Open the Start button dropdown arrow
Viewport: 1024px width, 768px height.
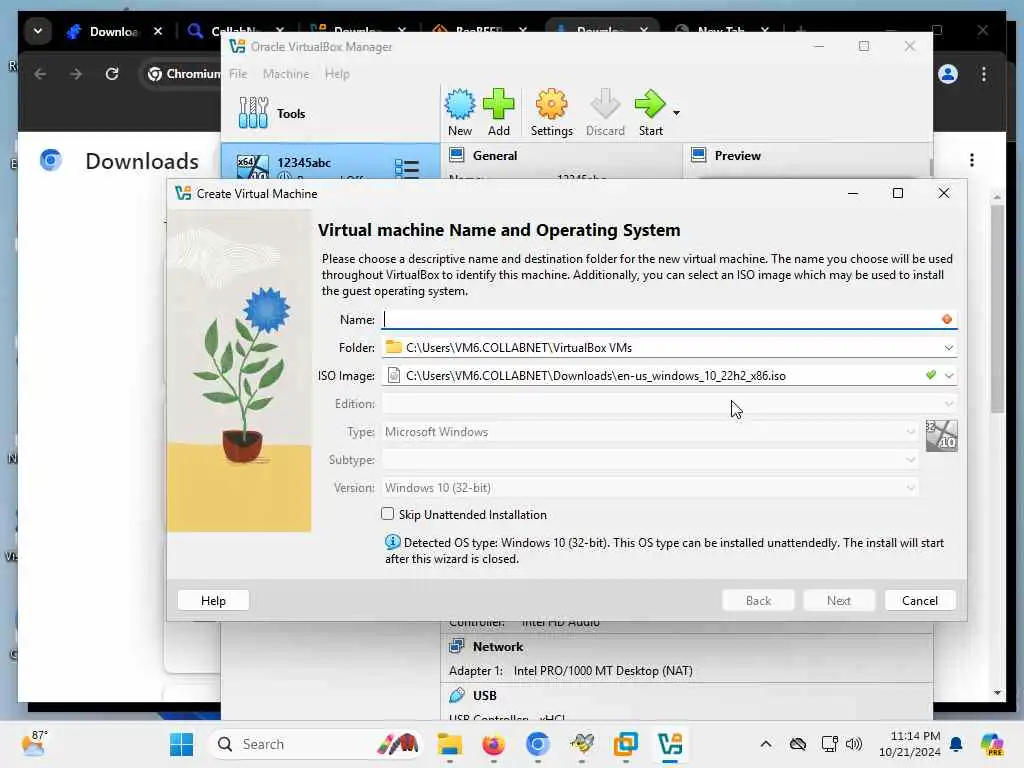click(677, 113)
